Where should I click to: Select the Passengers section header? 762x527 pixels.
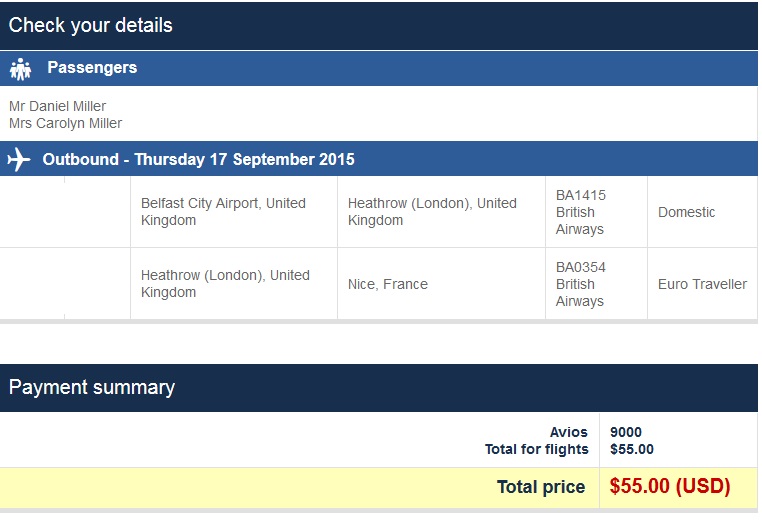click(x=92, y=68)
